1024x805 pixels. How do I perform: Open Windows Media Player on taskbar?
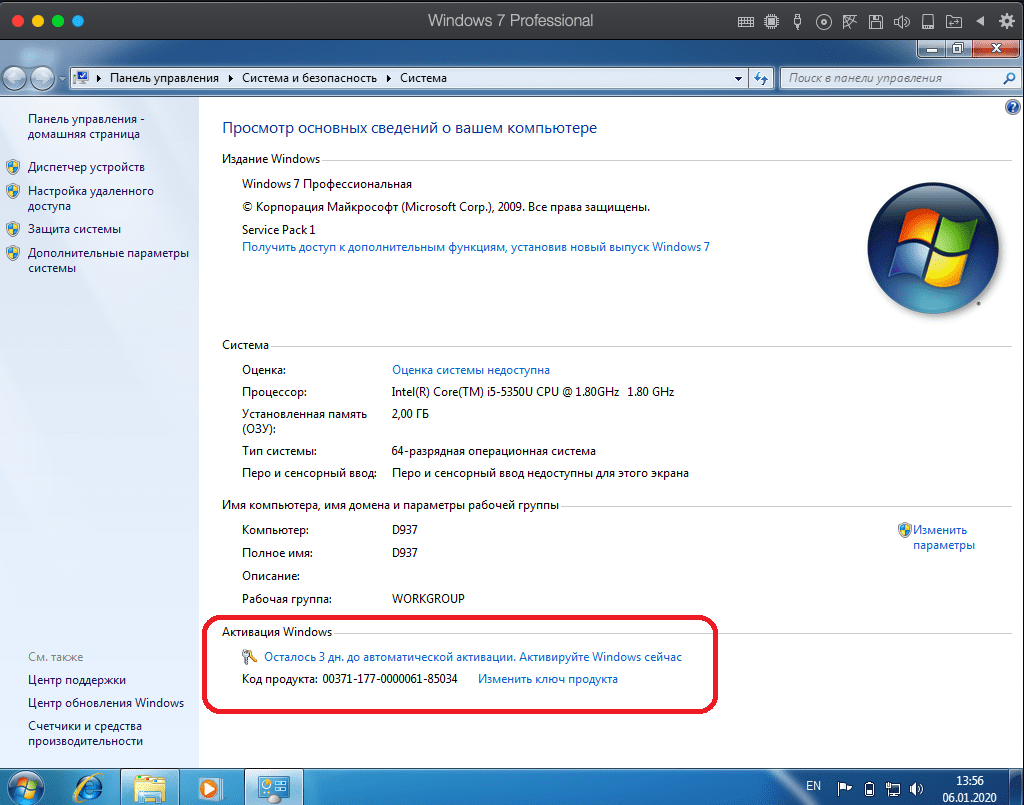(209, 788)
